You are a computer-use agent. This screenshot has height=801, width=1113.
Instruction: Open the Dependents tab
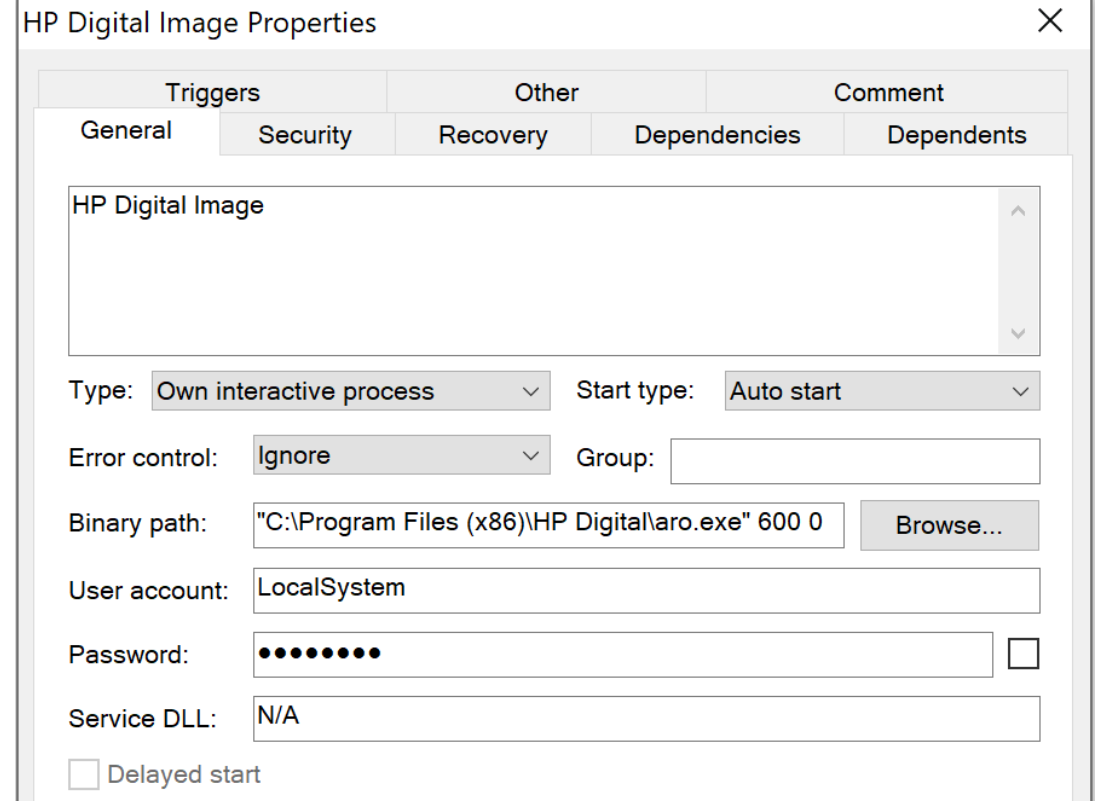[956, 135]
